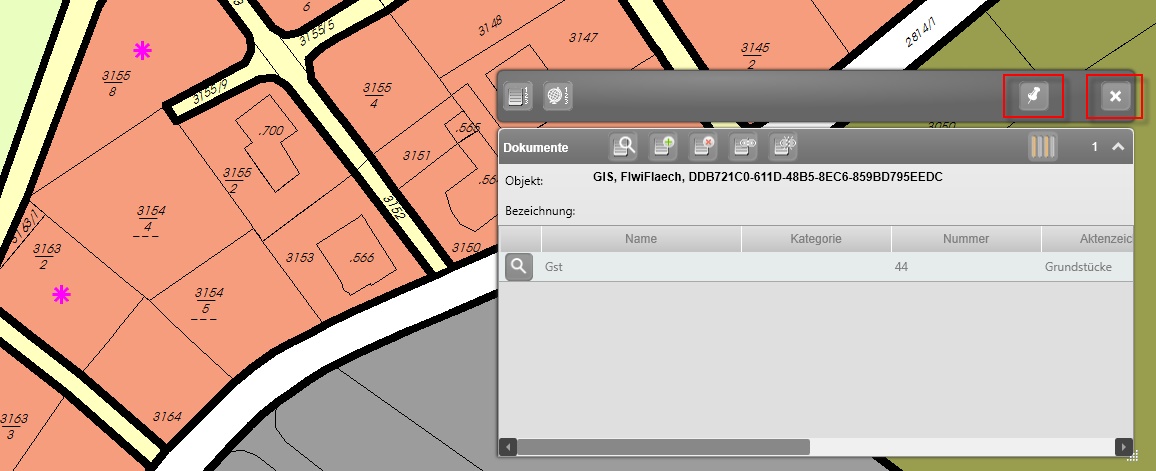Sort by the Name column header
The image size is (1156, 471).
tap(640, 239)
